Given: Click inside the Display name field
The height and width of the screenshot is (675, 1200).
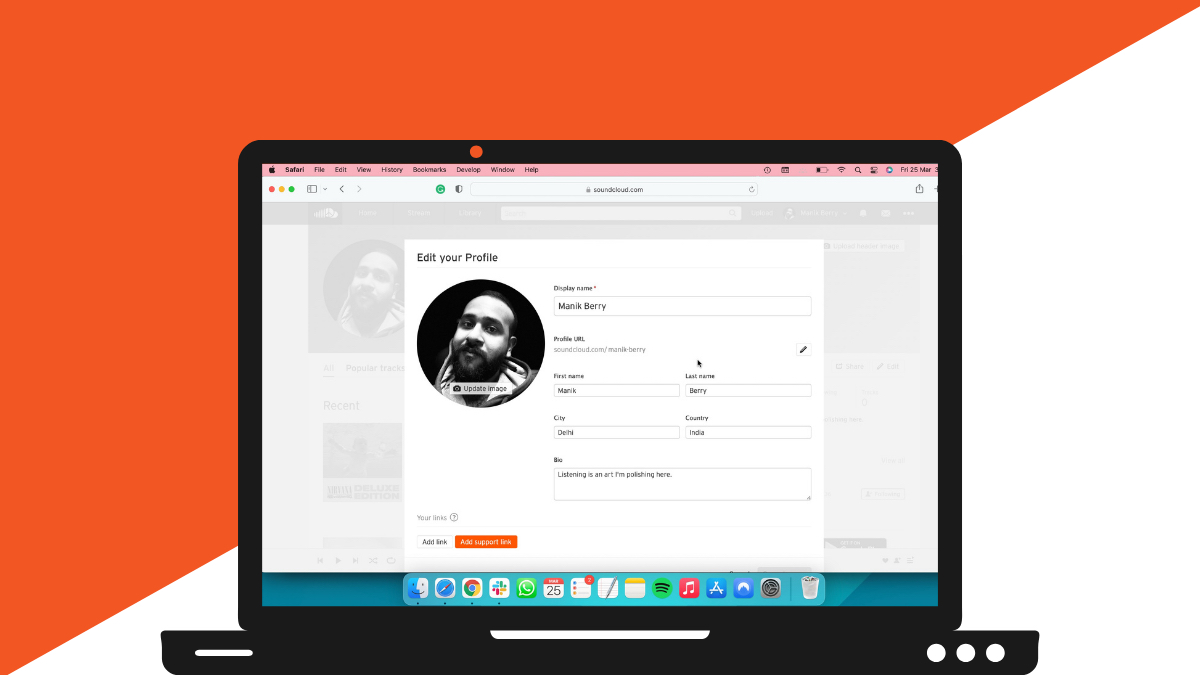Looking at the screenshot, I should coord(682,305).
